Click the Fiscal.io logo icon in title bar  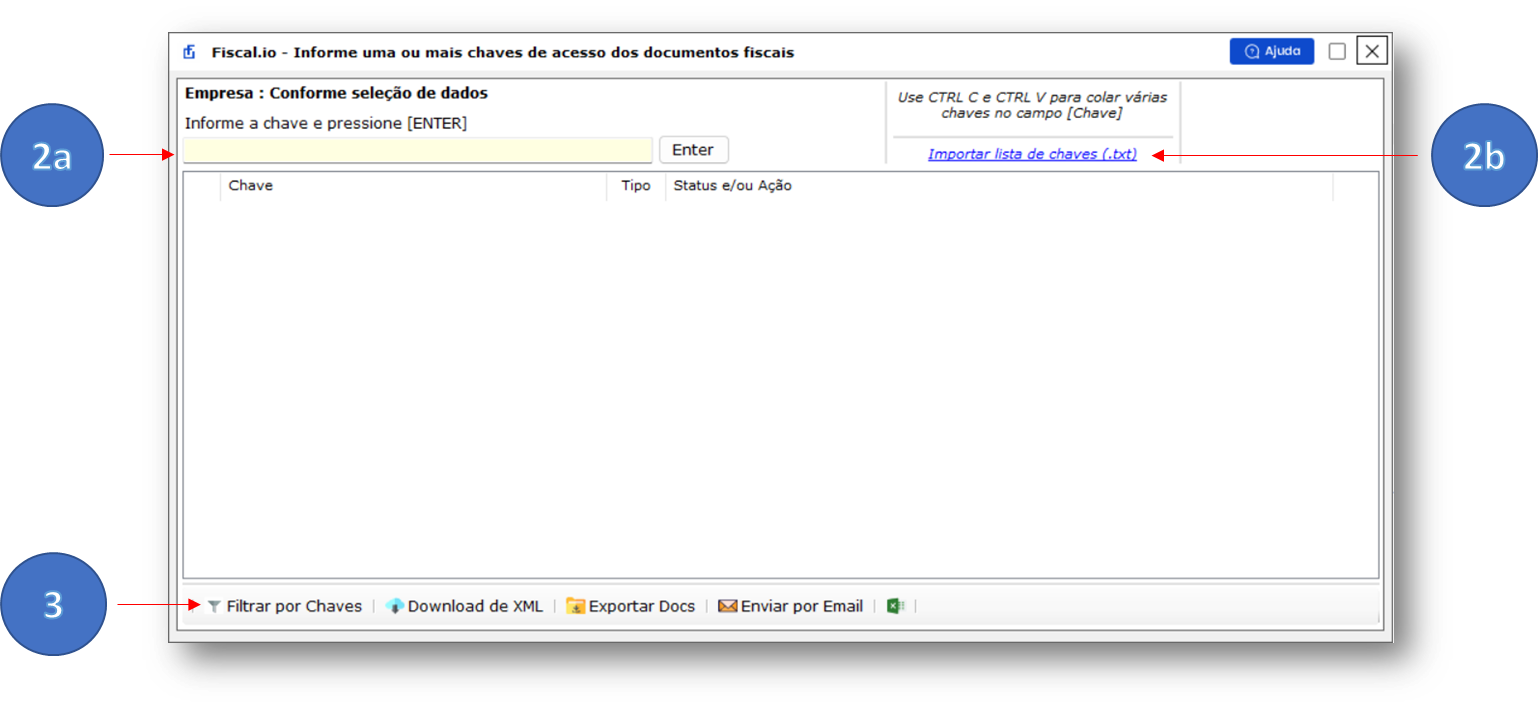(190, 52)
